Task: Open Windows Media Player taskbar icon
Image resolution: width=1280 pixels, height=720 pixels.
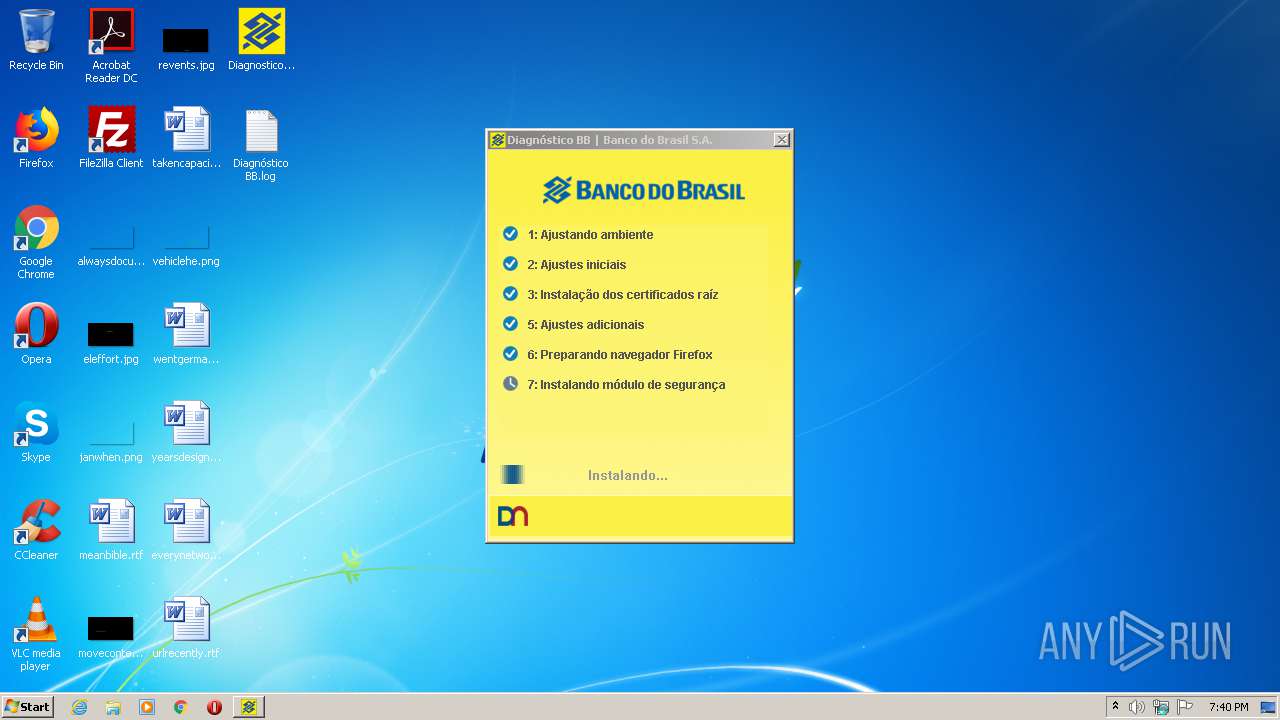Action: (147, 707)
